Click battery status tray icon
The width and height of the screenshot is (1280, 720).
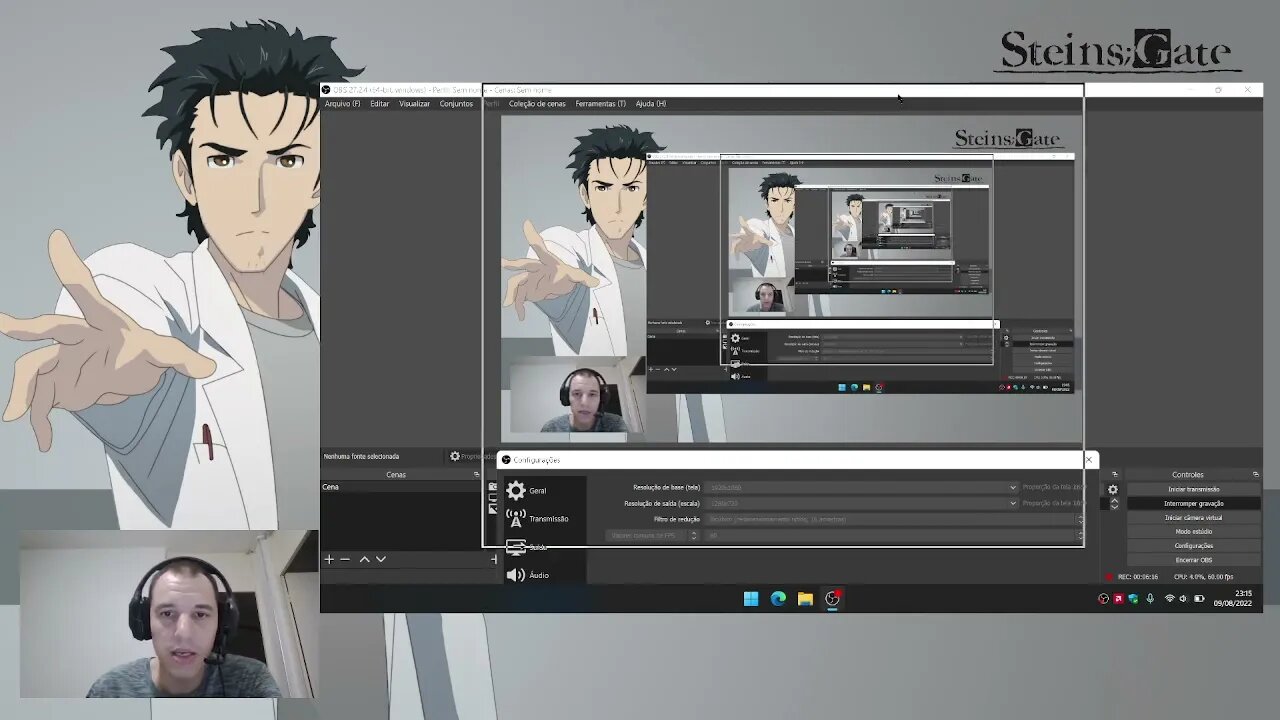click(1199, 599)
